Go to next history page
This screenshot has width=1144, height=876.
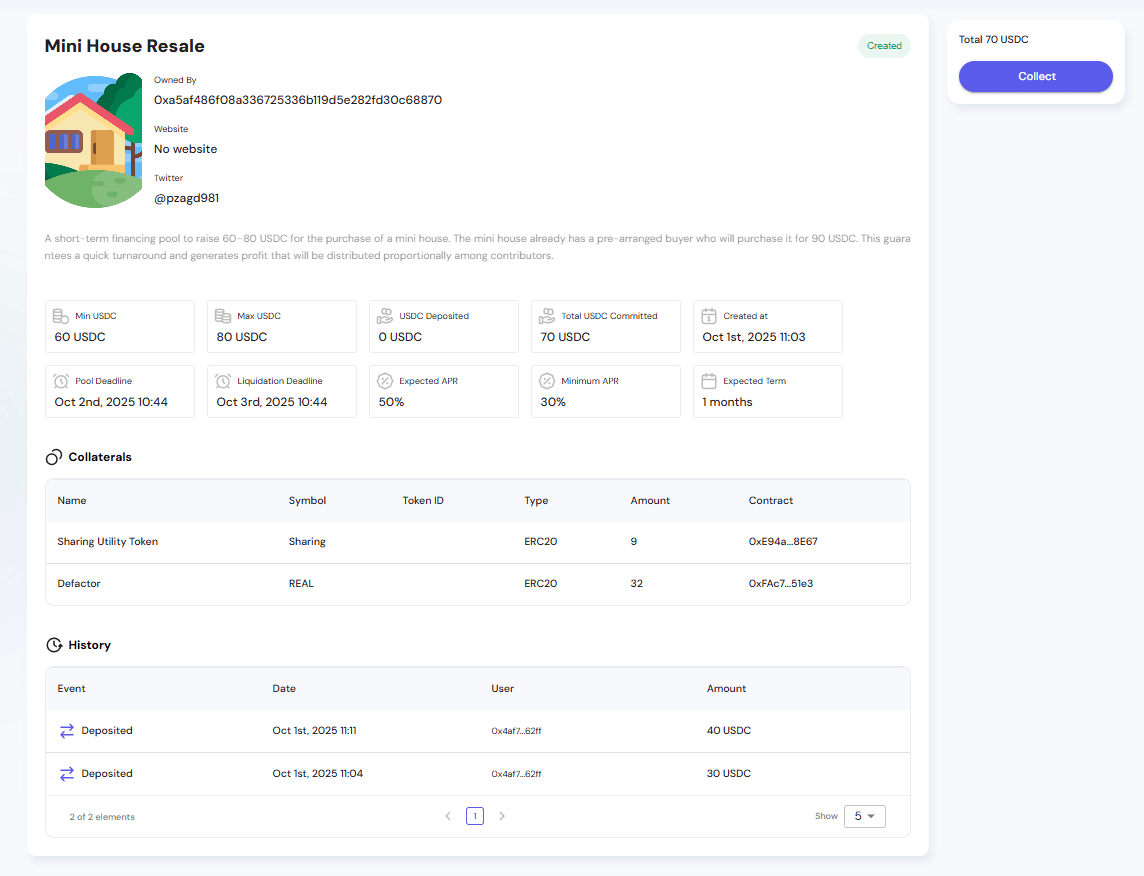[x=502, y=816]
